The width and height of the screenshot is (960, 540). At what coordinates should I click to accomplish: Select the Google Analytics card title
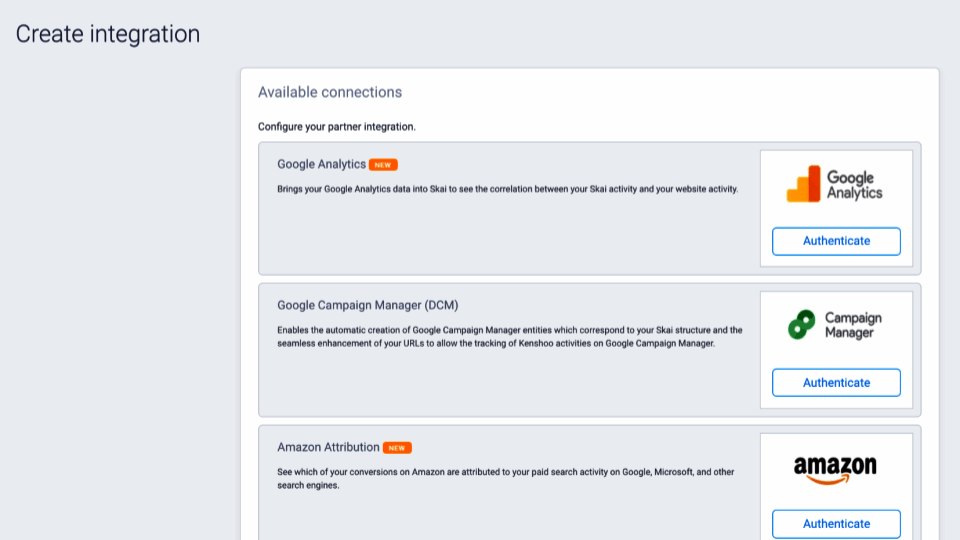(x=321, y=164)
